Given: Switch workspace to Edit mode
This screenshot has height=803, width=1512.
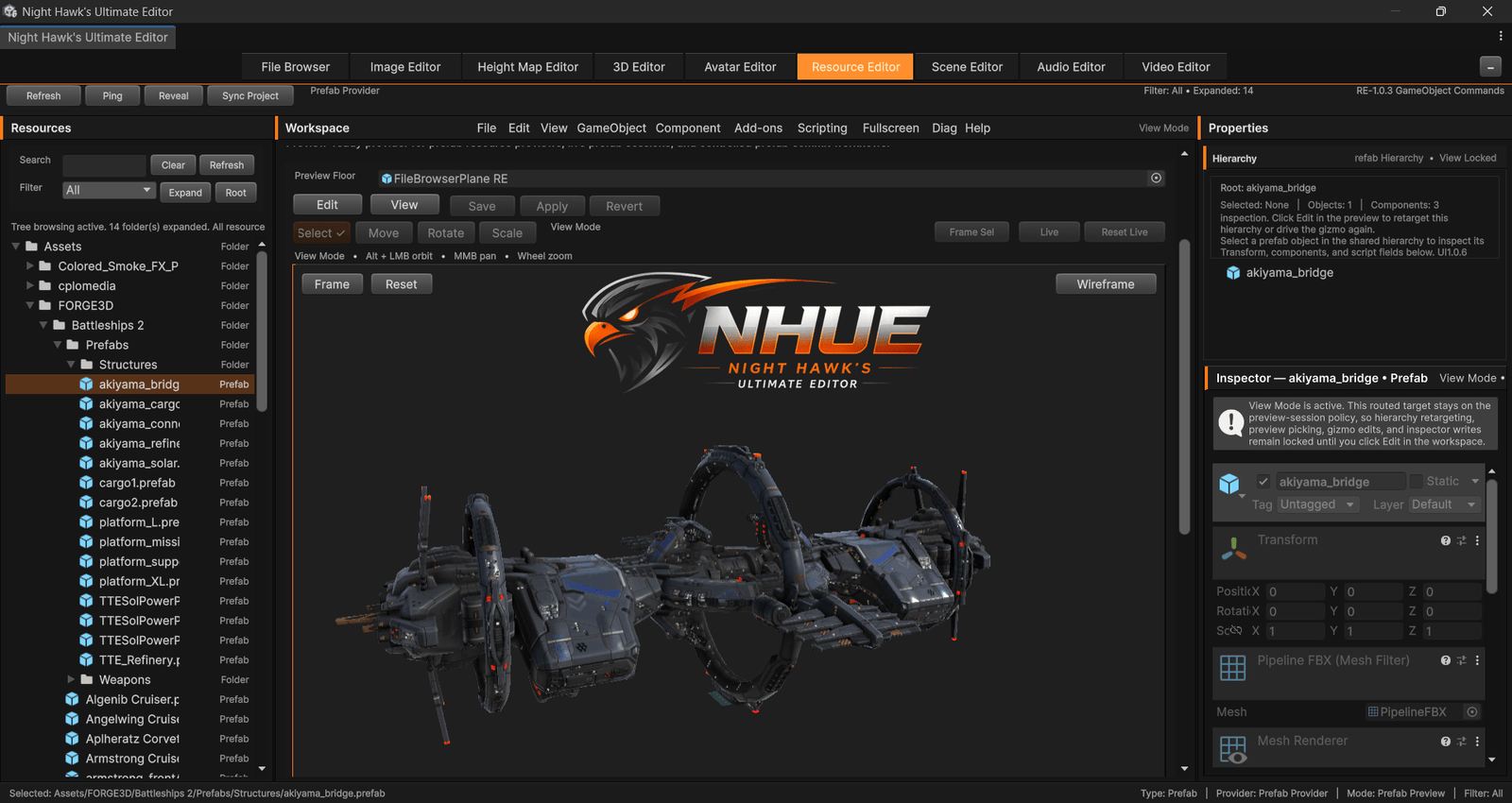Looking at the screenshot, I should [x=327, y=205].
